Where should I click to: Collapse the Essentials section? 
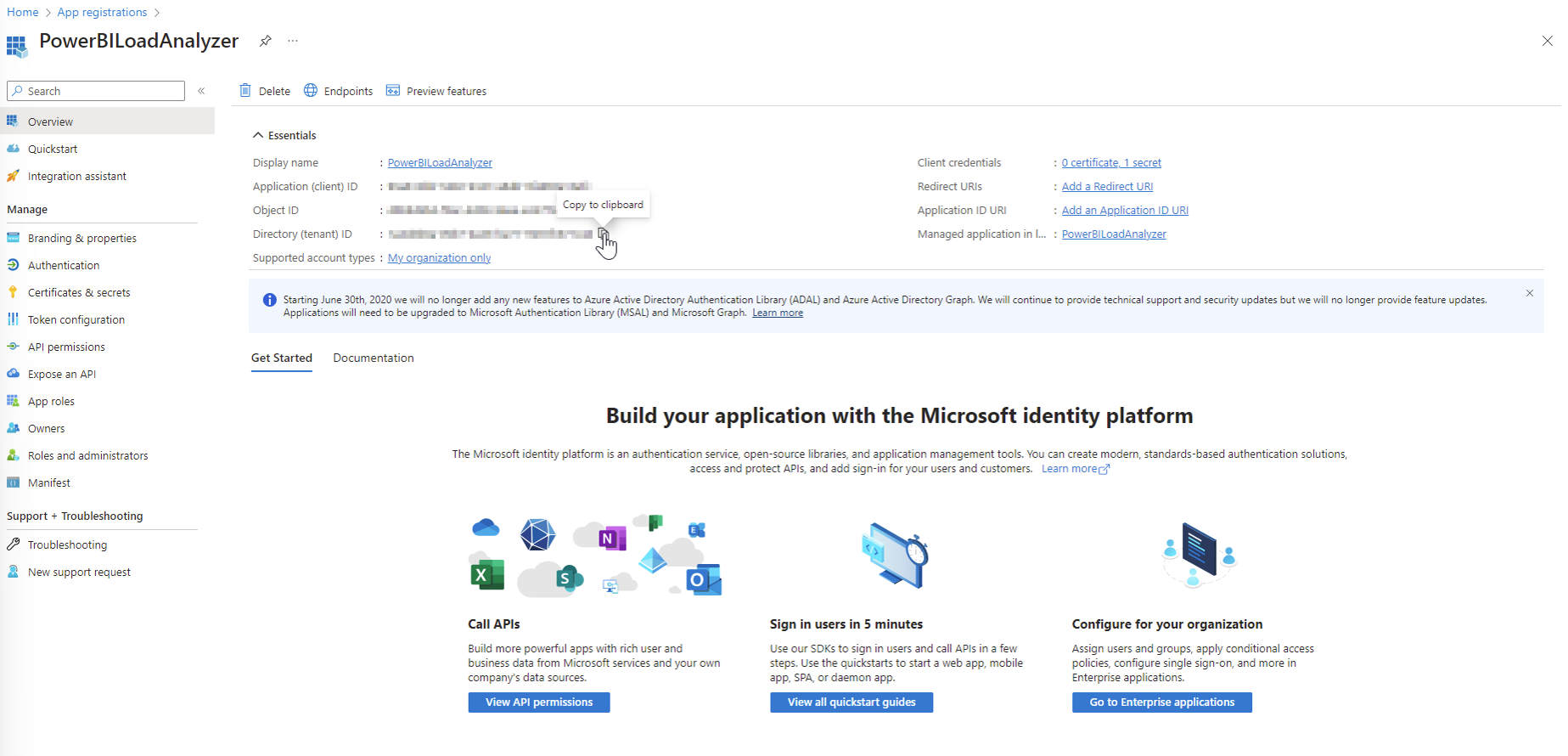(x=258, y=135)
